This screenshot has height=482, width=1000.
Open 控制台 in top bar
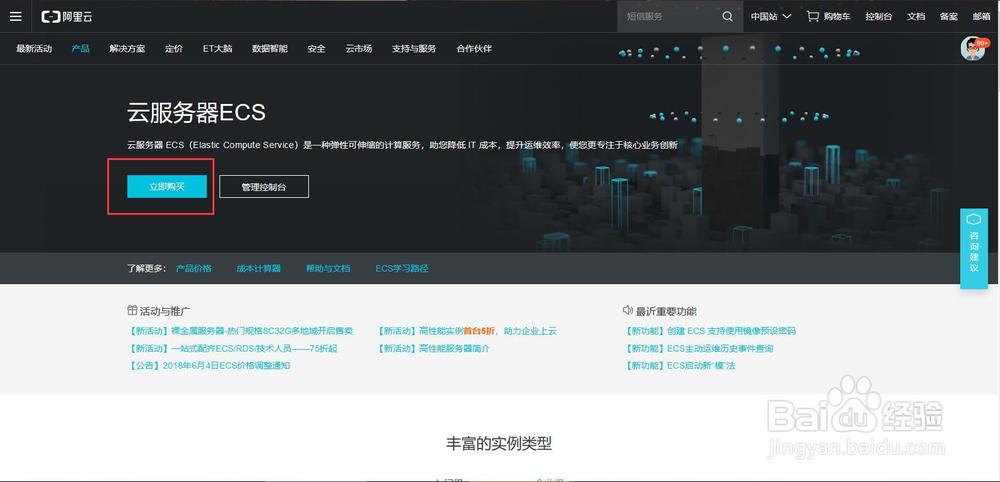pos(878,17)
